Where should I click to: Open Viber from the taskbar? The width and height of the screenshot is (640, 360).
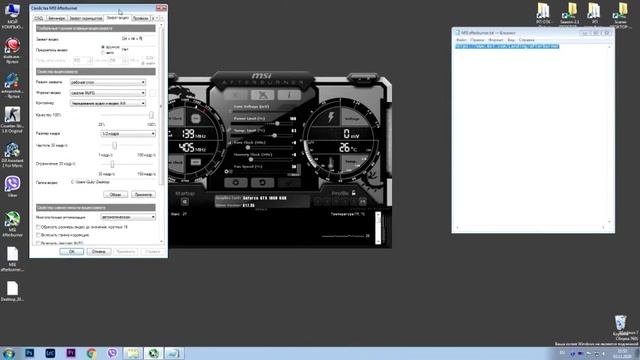tap(112, 353)
